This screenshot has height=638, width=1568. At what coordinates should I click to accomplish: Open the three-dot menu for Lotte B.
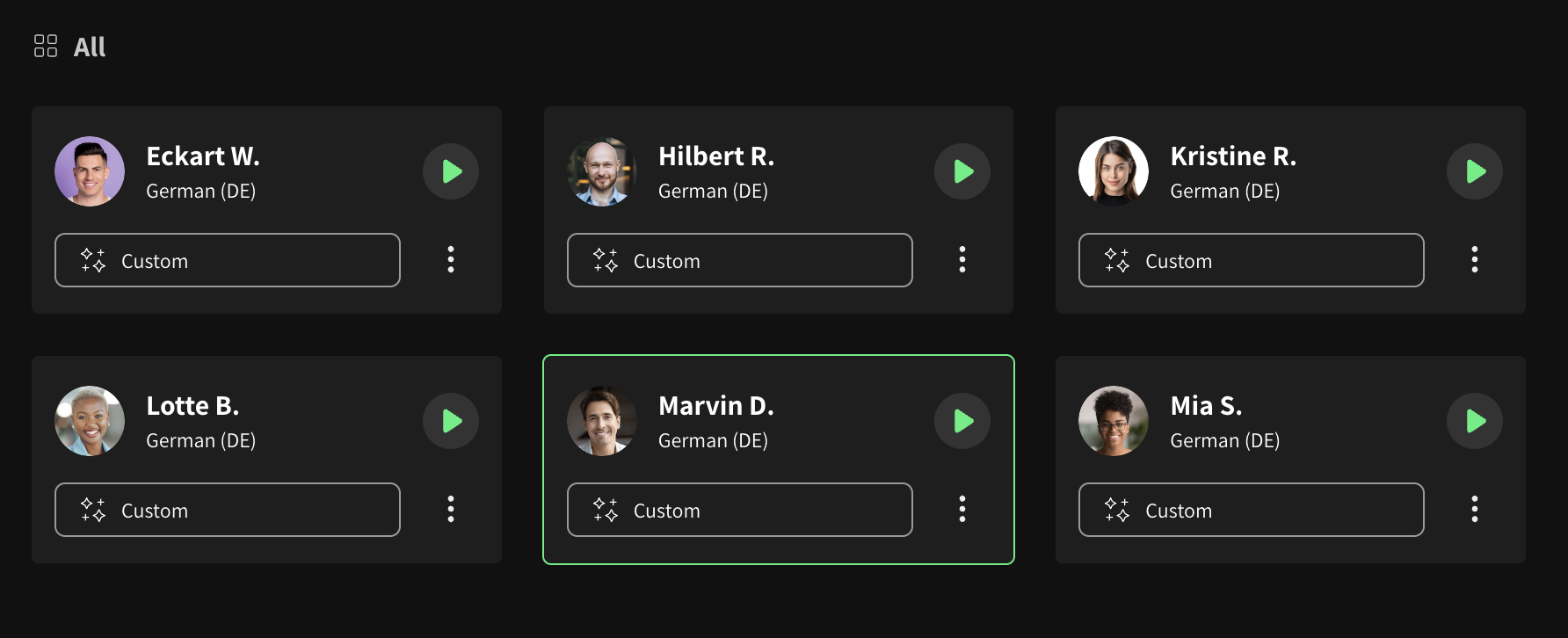451,509
